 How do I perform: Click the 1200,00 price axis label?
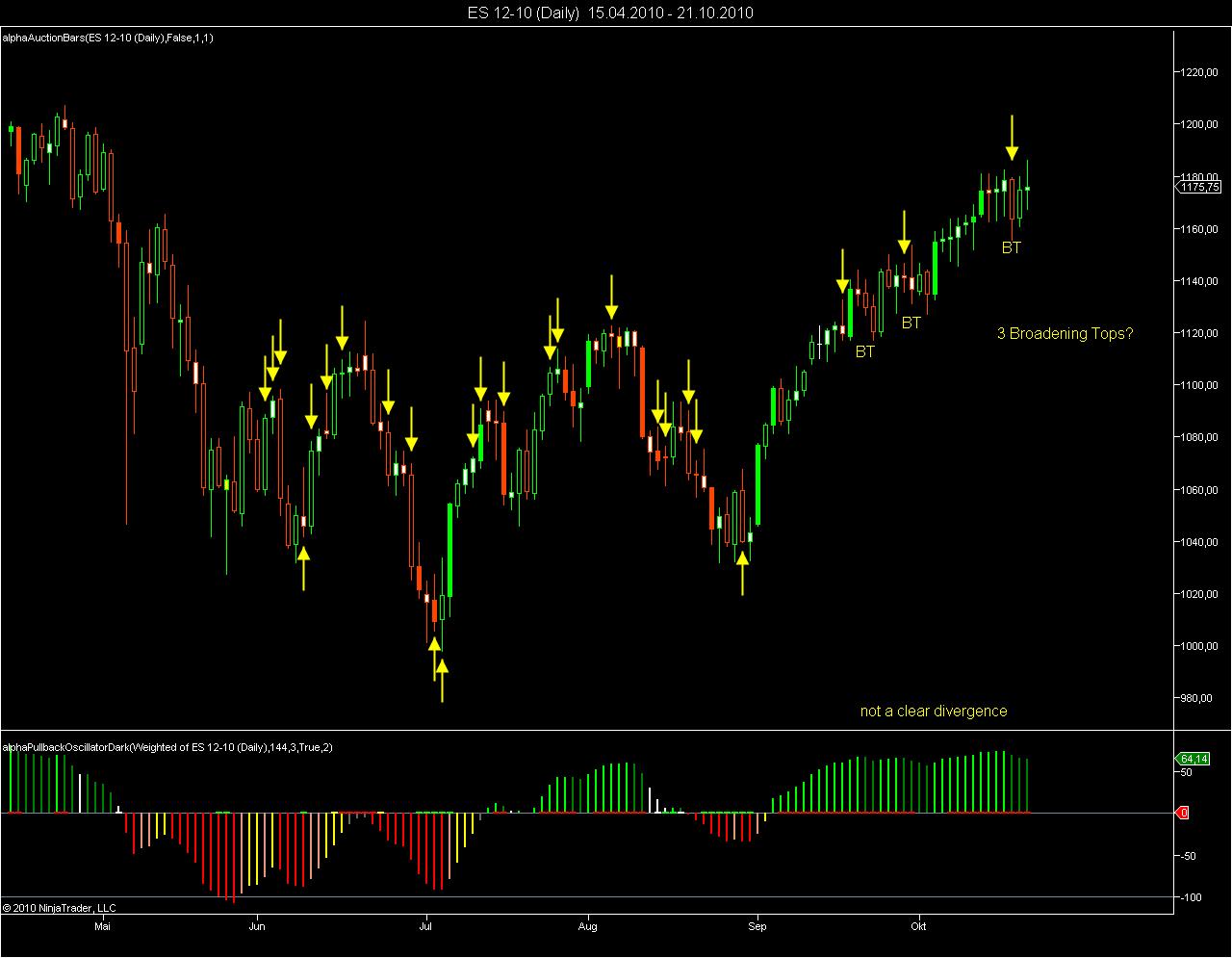(x=1200, y=124)
